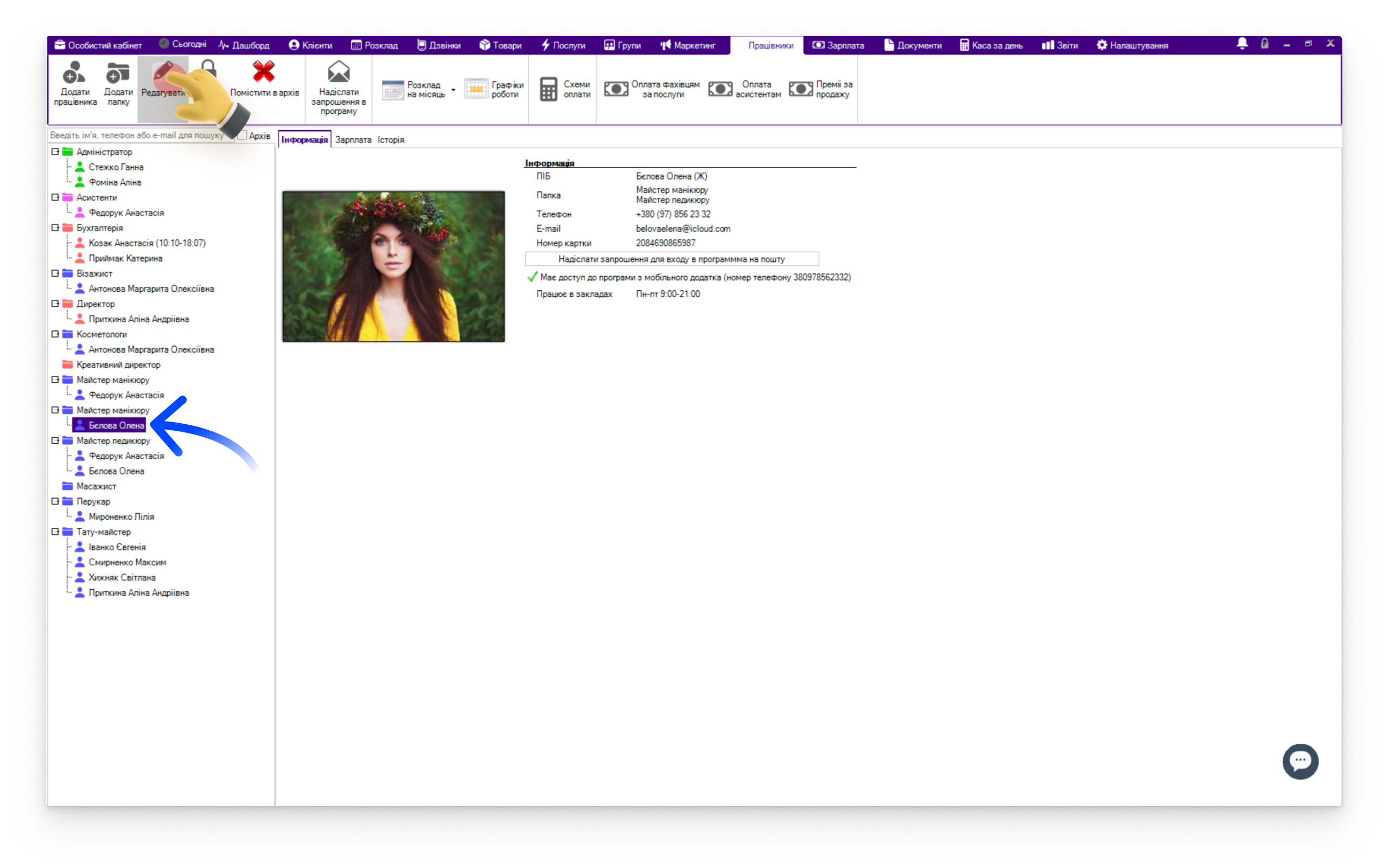This screenshot has width=1389, height=868.
Task: Open Payment to specialists for services
Action: (652, 90)
